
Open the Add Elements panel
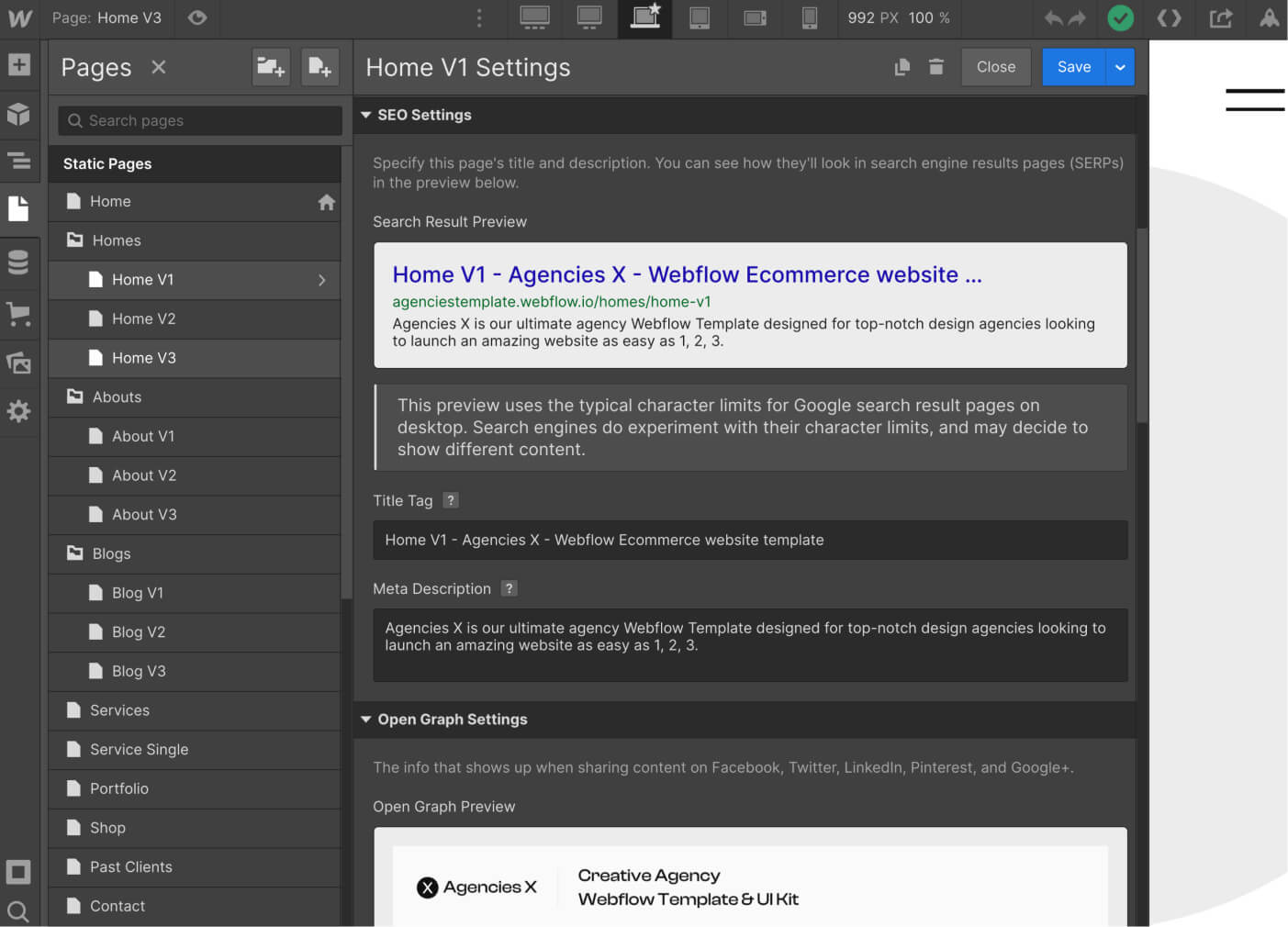(x=18, y=64)
